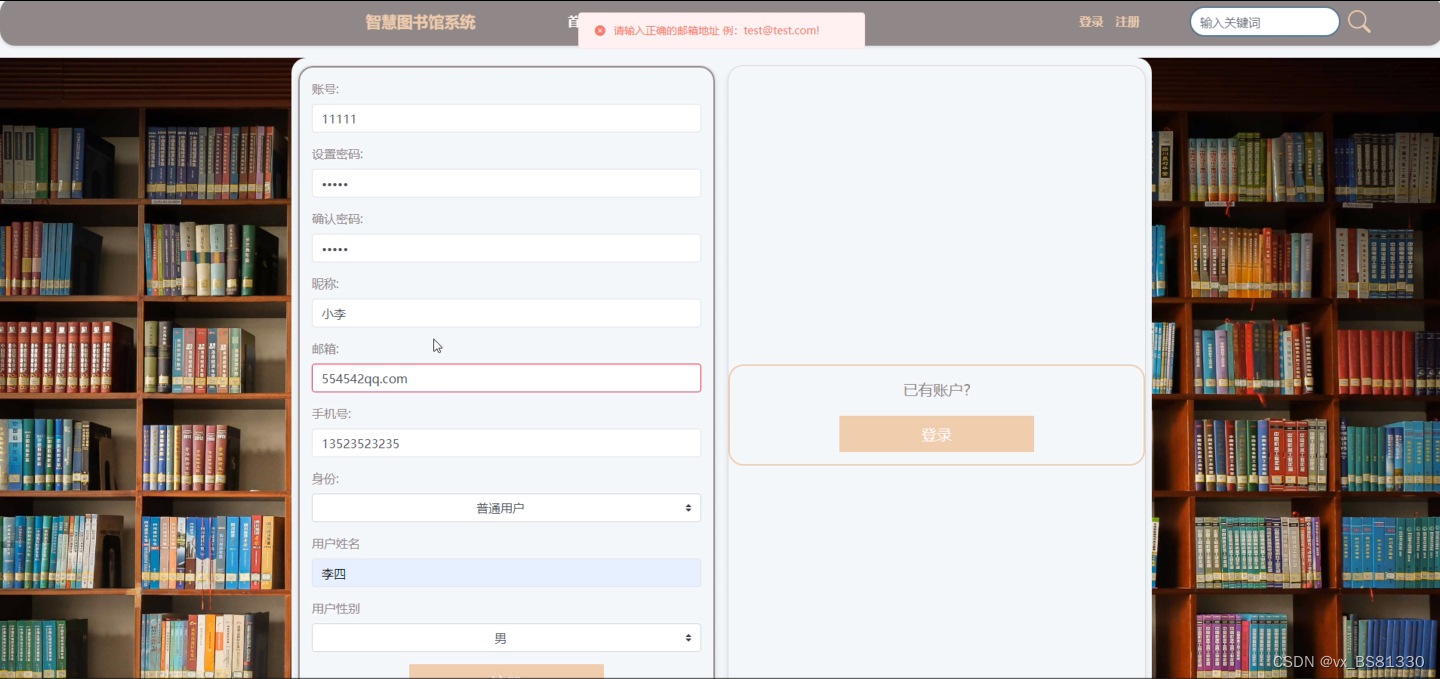Open the 注册 link in the header

[1127, 22]
